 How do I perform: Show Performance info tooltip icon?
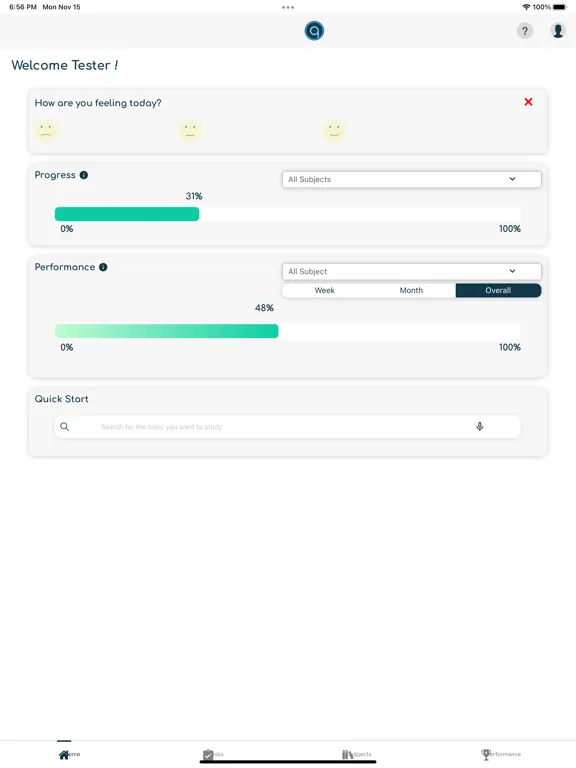click(103, 267)
